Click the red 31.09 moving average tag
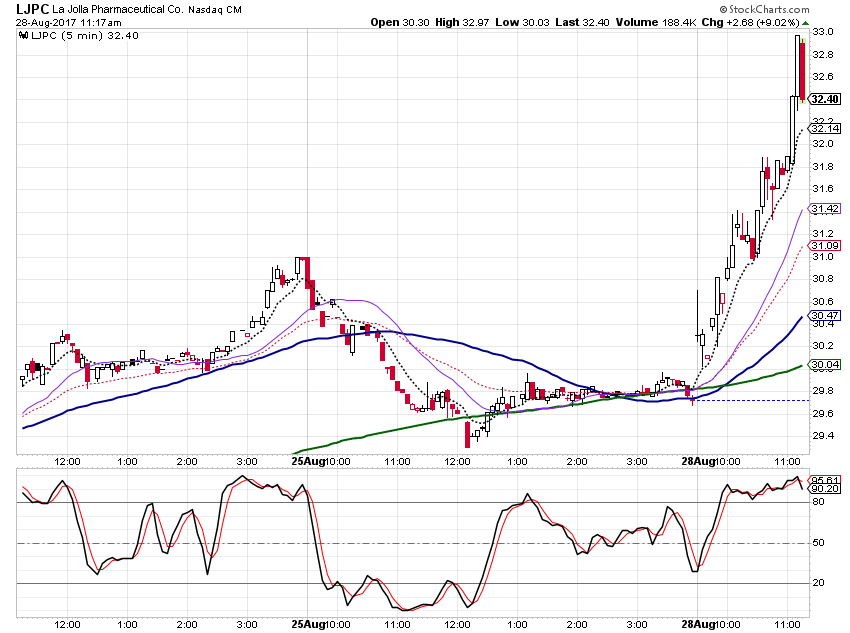 [825, 246]
